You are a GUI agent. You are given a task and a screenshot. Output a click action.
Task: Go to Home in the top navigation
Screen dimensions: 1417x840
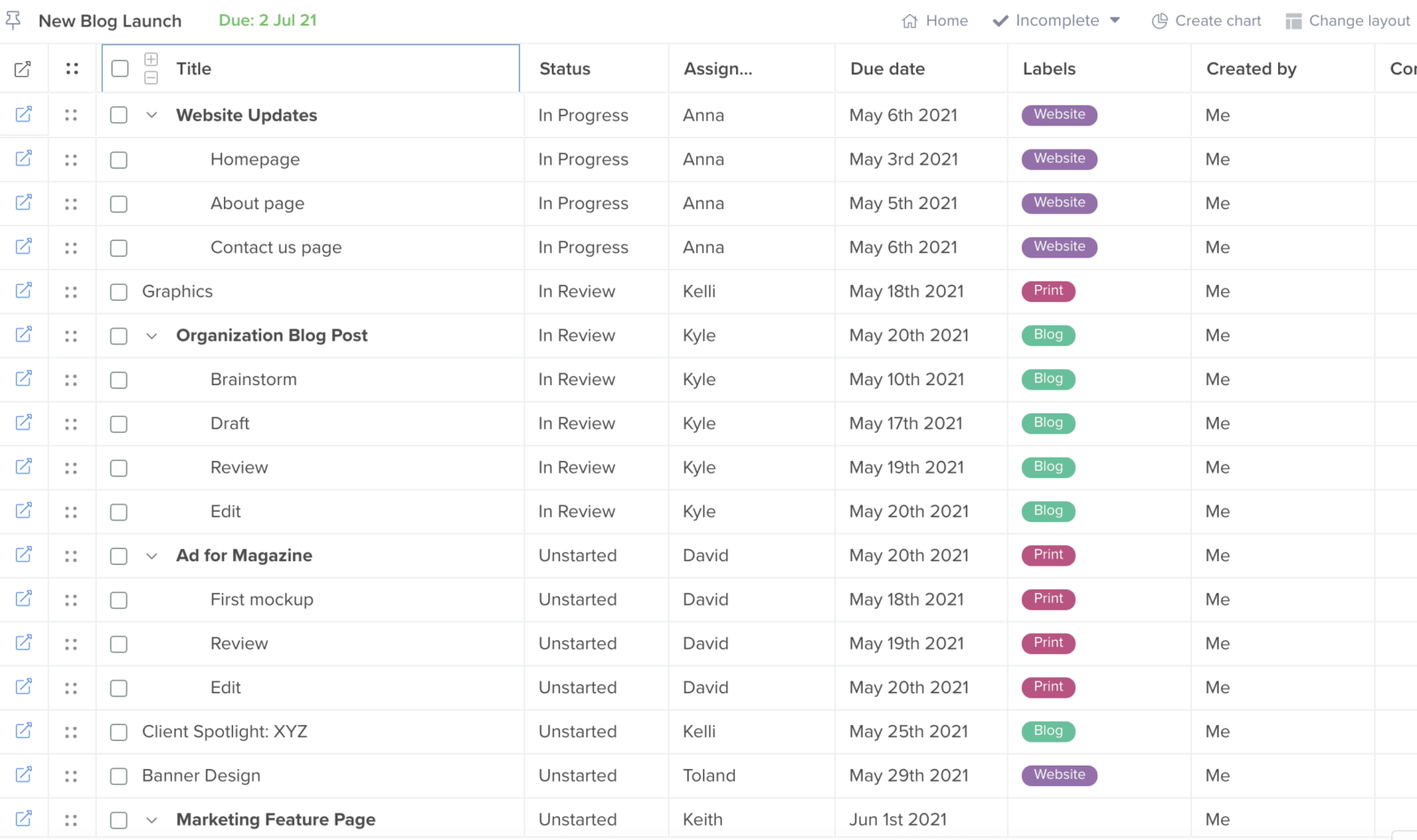click(x=935, y=20)
